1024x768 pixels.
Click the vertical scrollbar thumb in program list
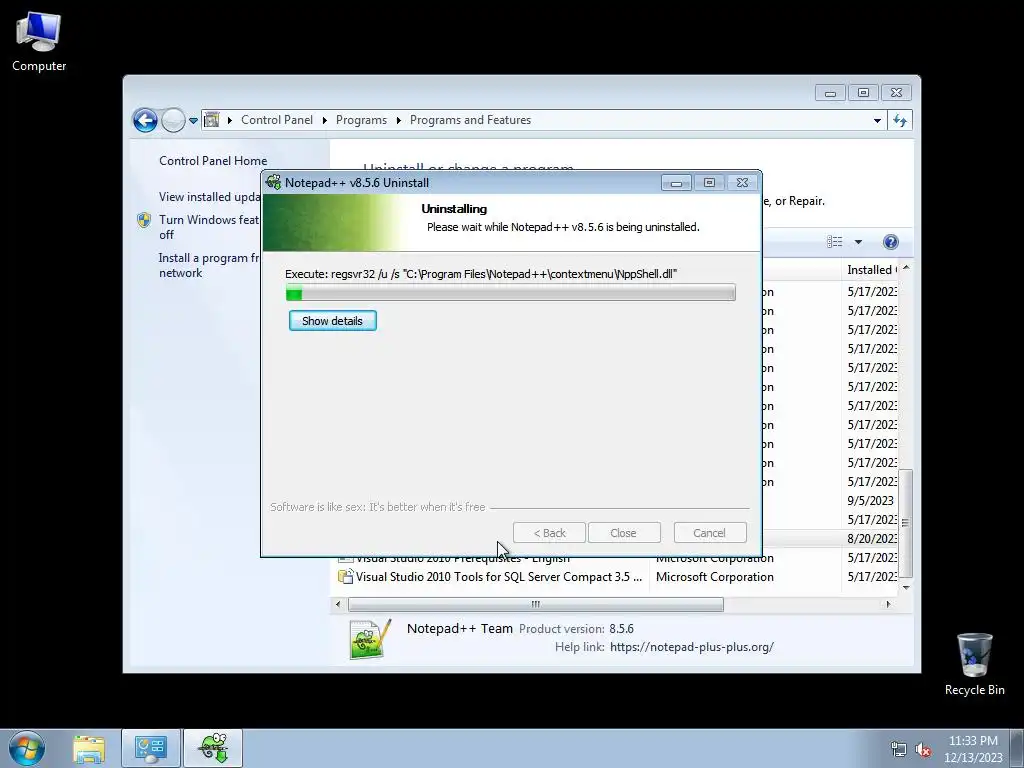[x=906, y=523]
